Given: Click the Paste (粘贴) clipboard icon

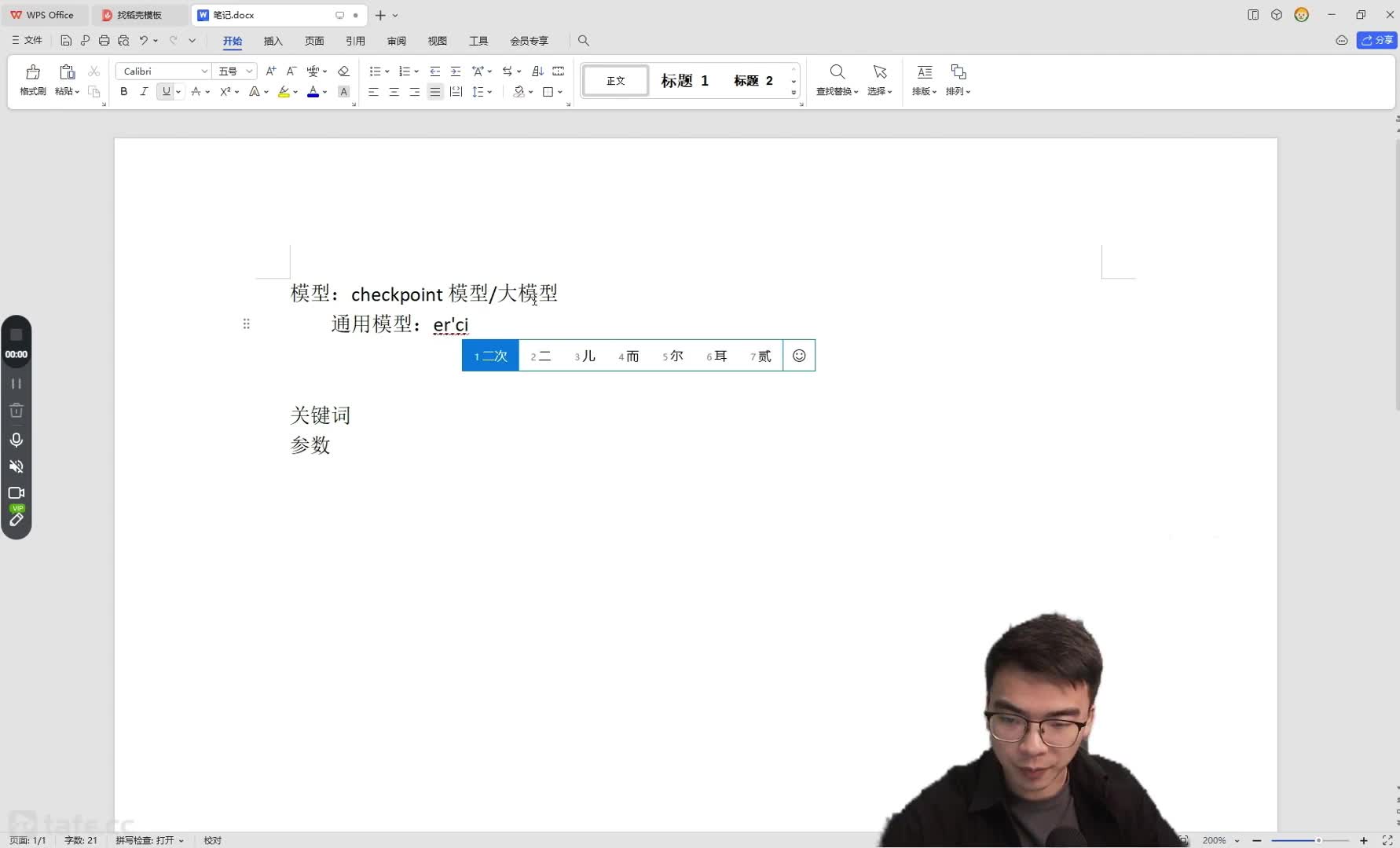Looking at the screenshot, I should pos(68,72).
